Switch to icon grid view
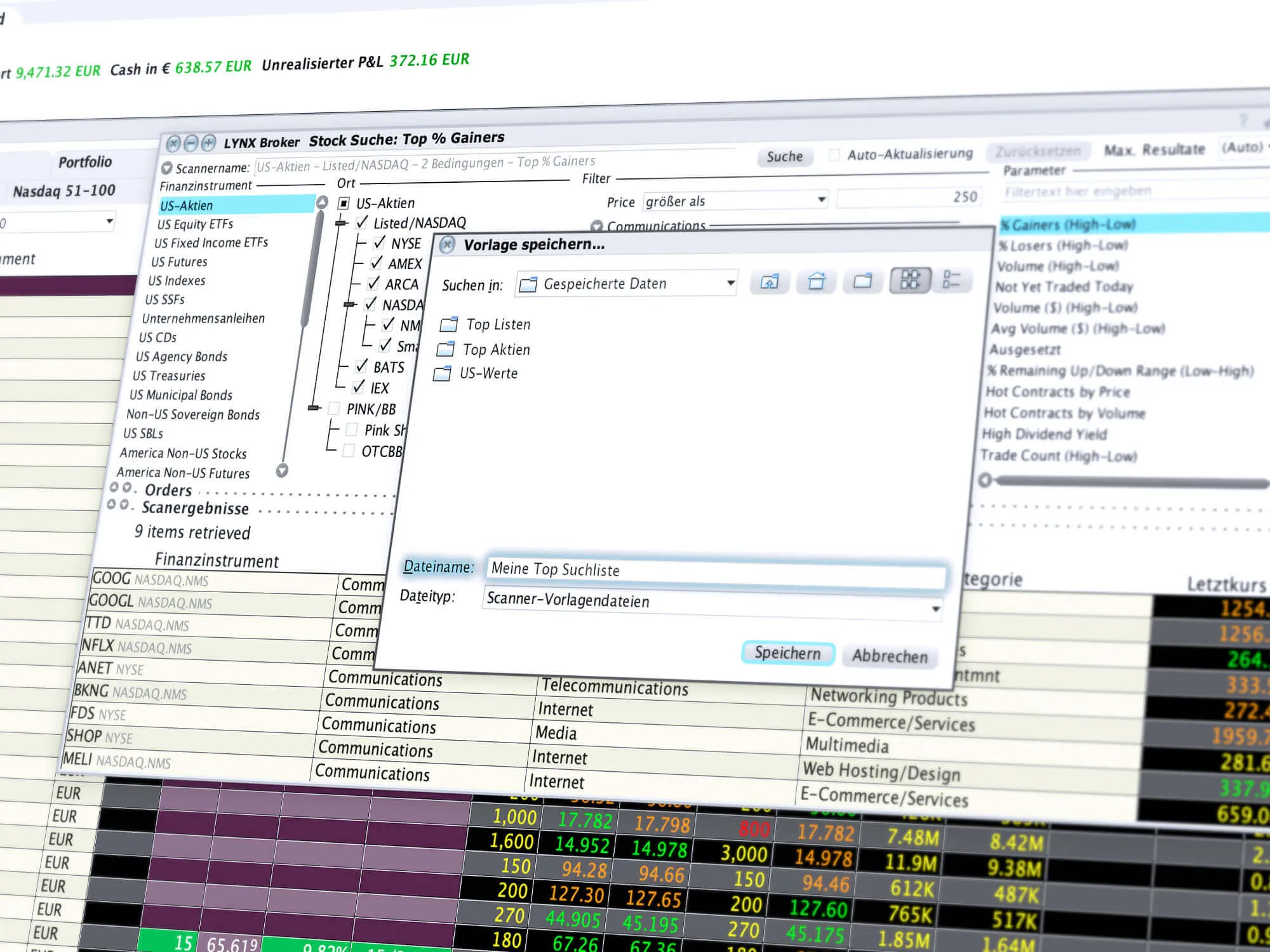The image size is (1270, 952). tap(910, 280)
